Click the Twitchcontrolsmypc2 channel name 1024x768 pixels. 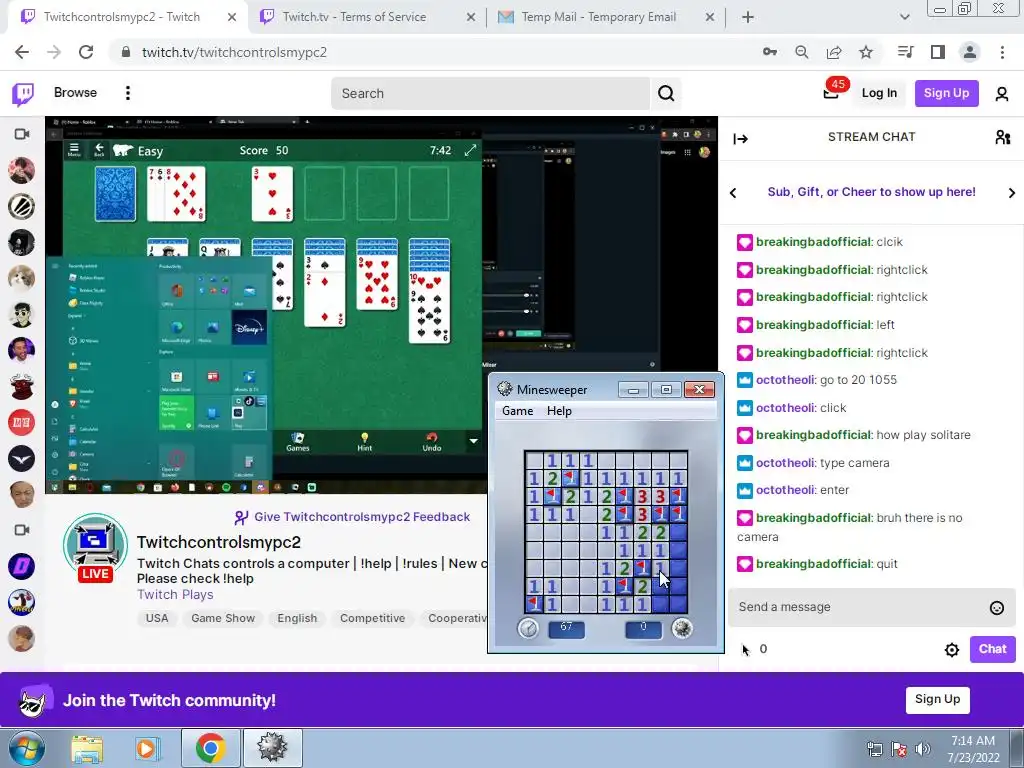(219, 543)
